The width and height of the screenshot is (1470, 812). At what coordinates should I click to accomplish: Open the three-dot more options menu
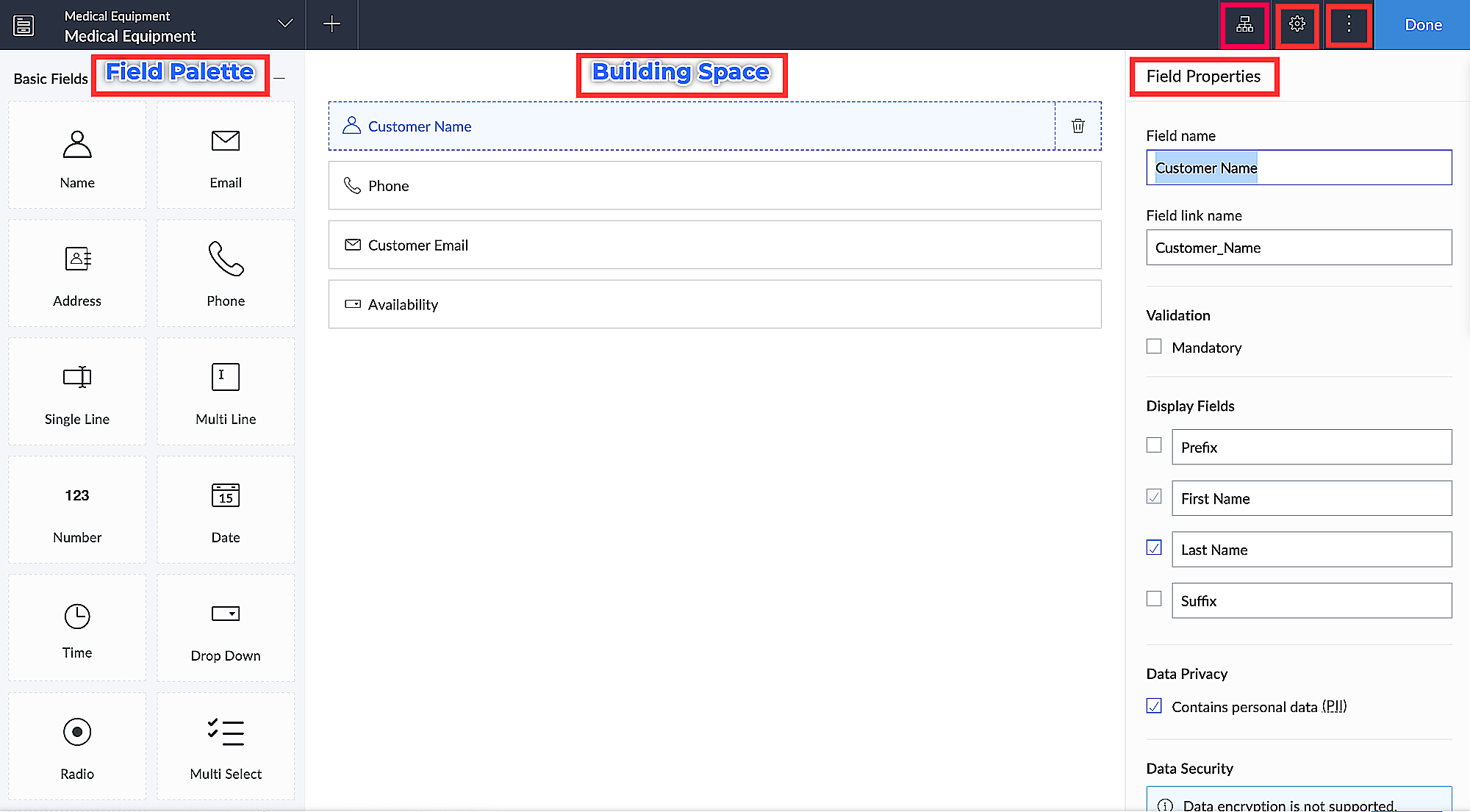pyautogui.click(x=1349, y=25)
